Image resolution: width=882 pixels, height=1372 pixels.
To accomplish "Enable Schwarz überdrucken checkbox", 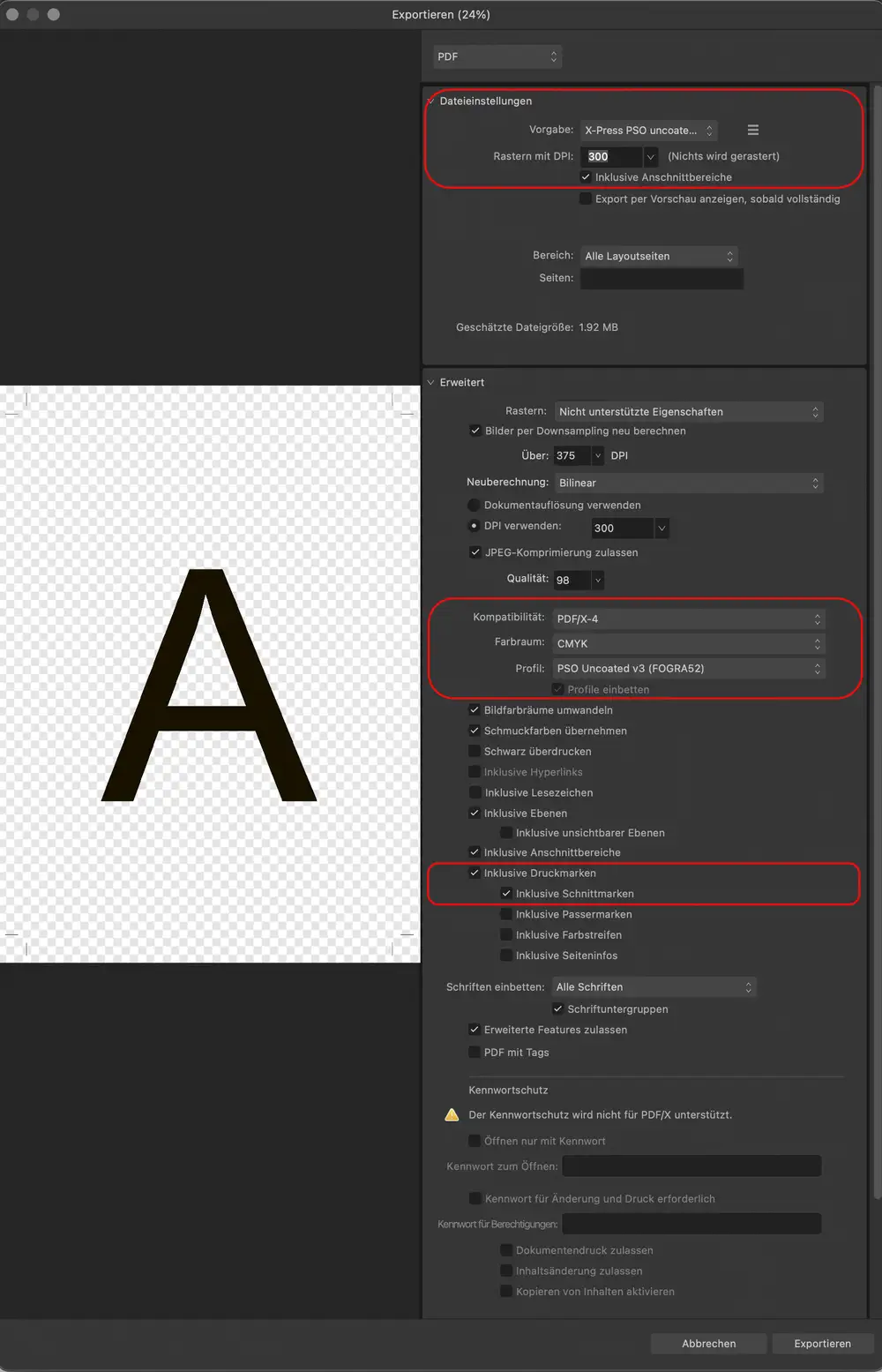I will (475, 752).
